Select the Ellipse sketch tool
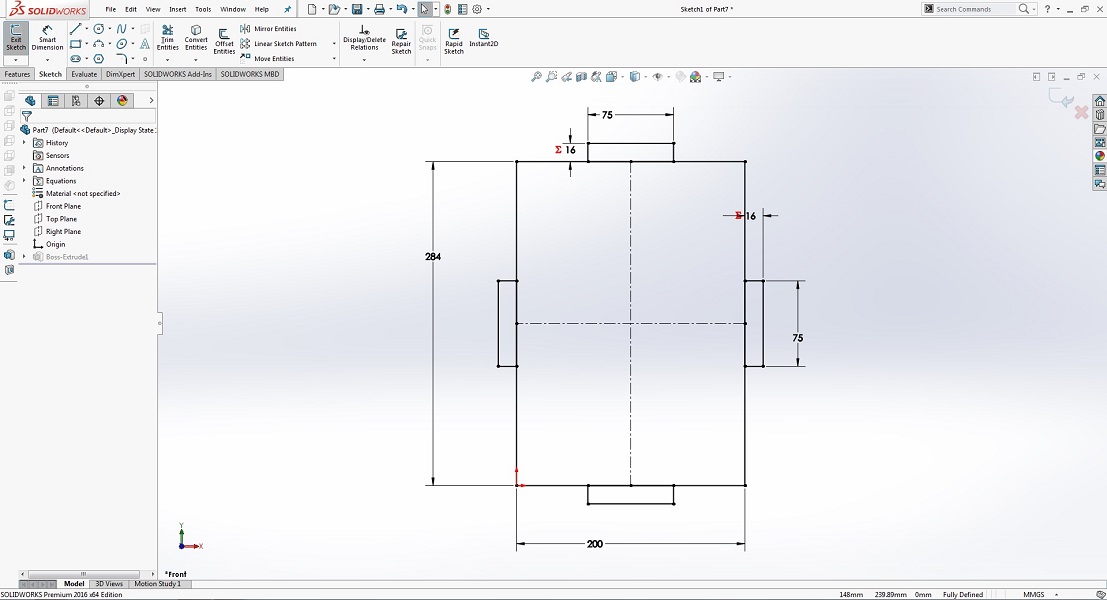This screenshot has height=600, width=1107. click(x=121, y=44)
